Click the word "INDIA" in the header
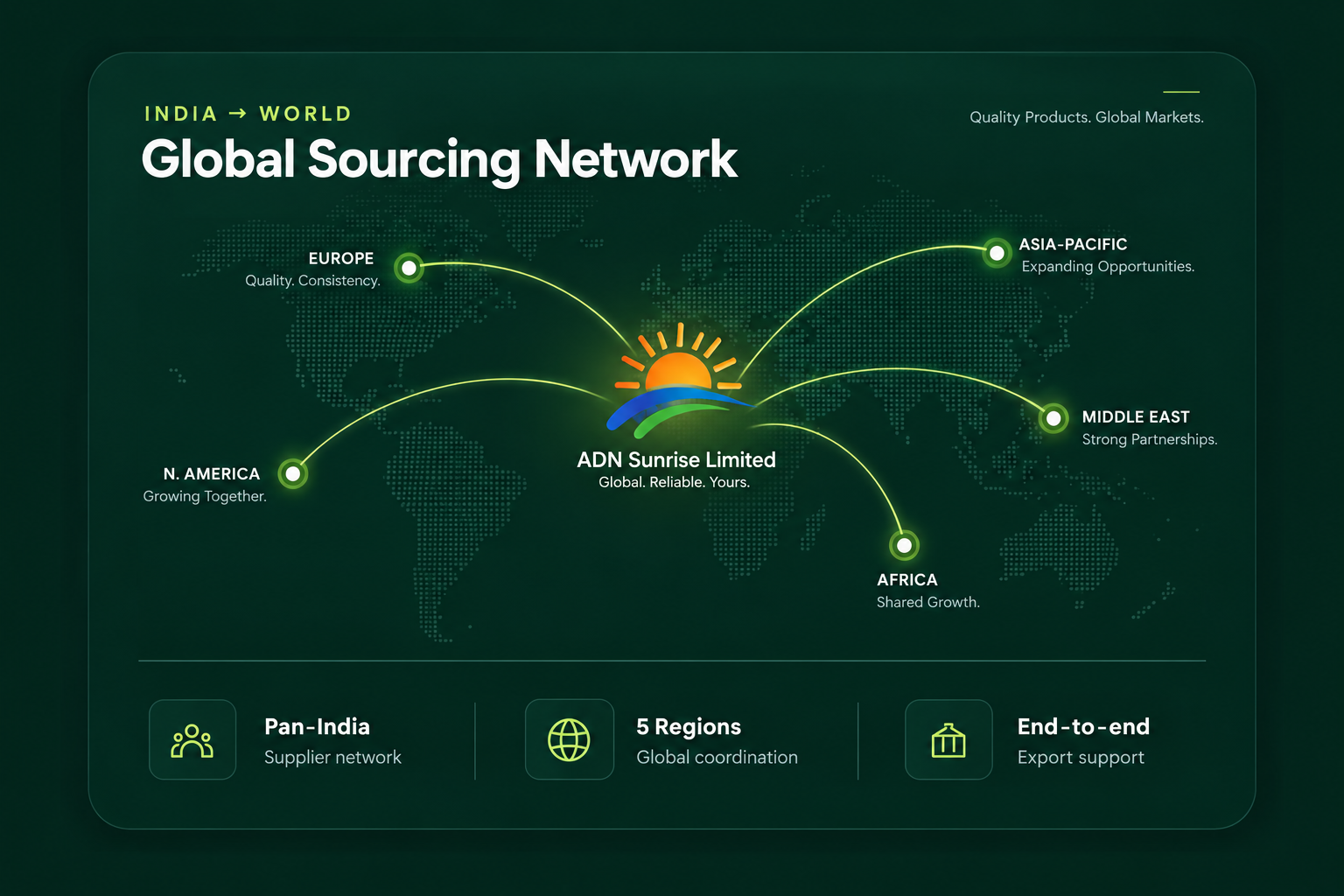 click(181, 114)
